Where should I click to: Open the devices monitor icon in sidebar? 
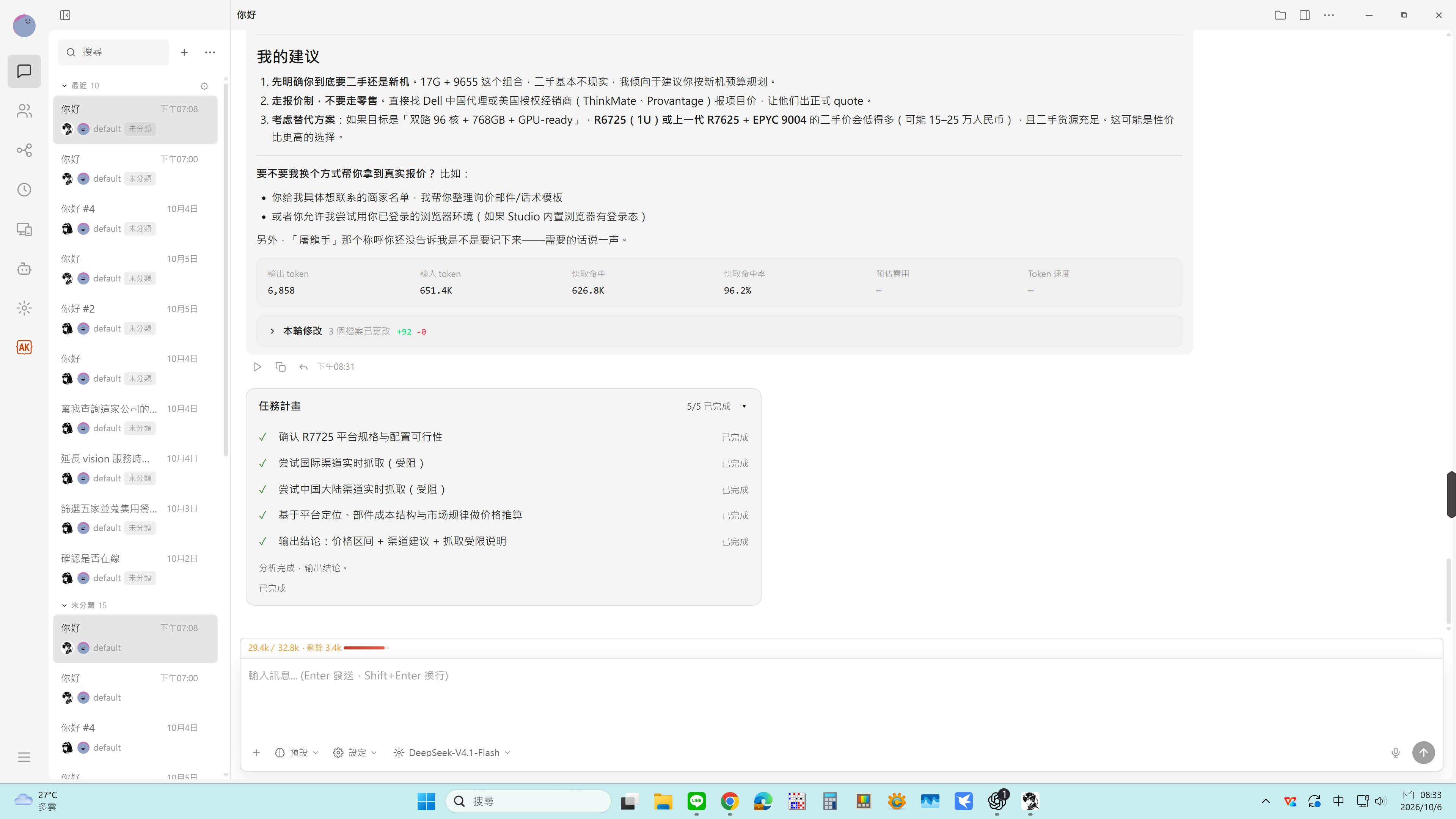[x=24, y=229]
